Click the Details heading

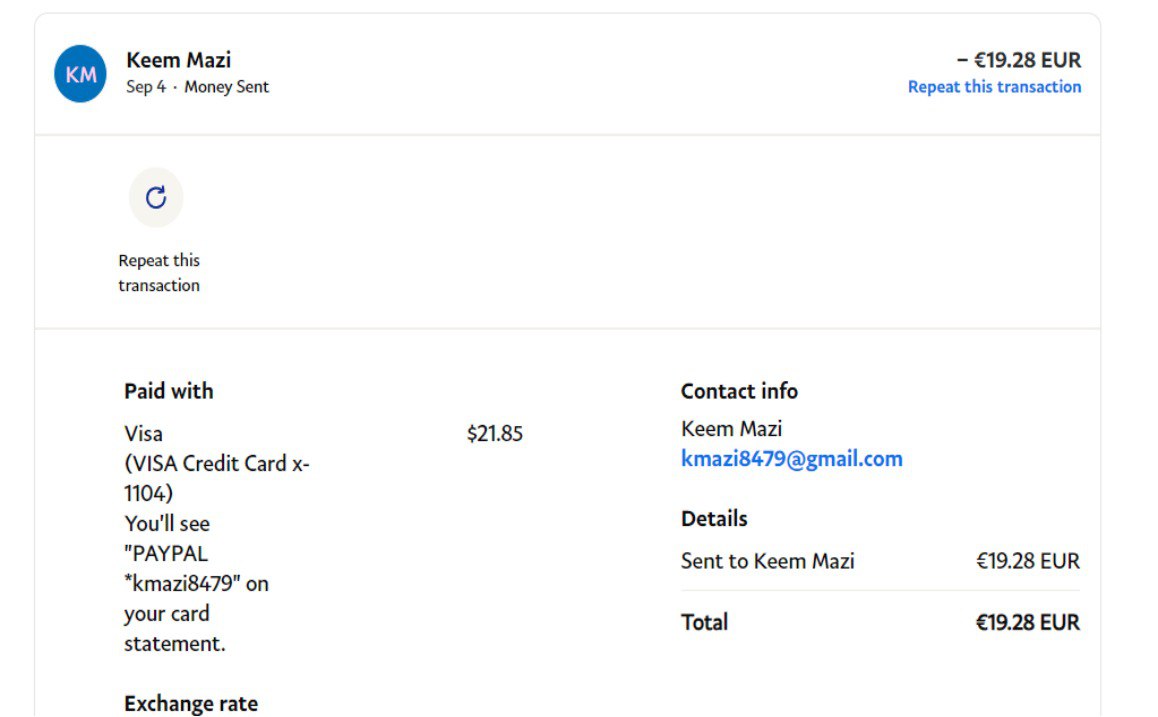tap(714, 519)
